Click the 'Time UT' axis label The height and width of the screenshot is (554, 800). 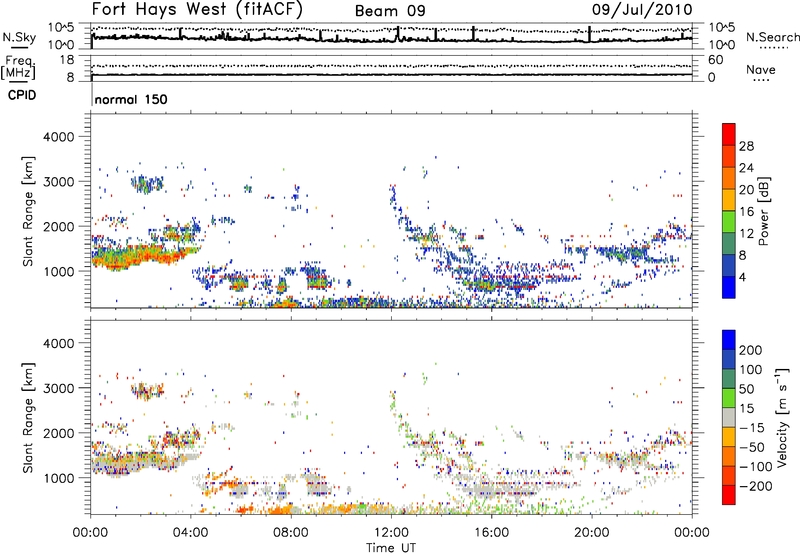(391, 548)
